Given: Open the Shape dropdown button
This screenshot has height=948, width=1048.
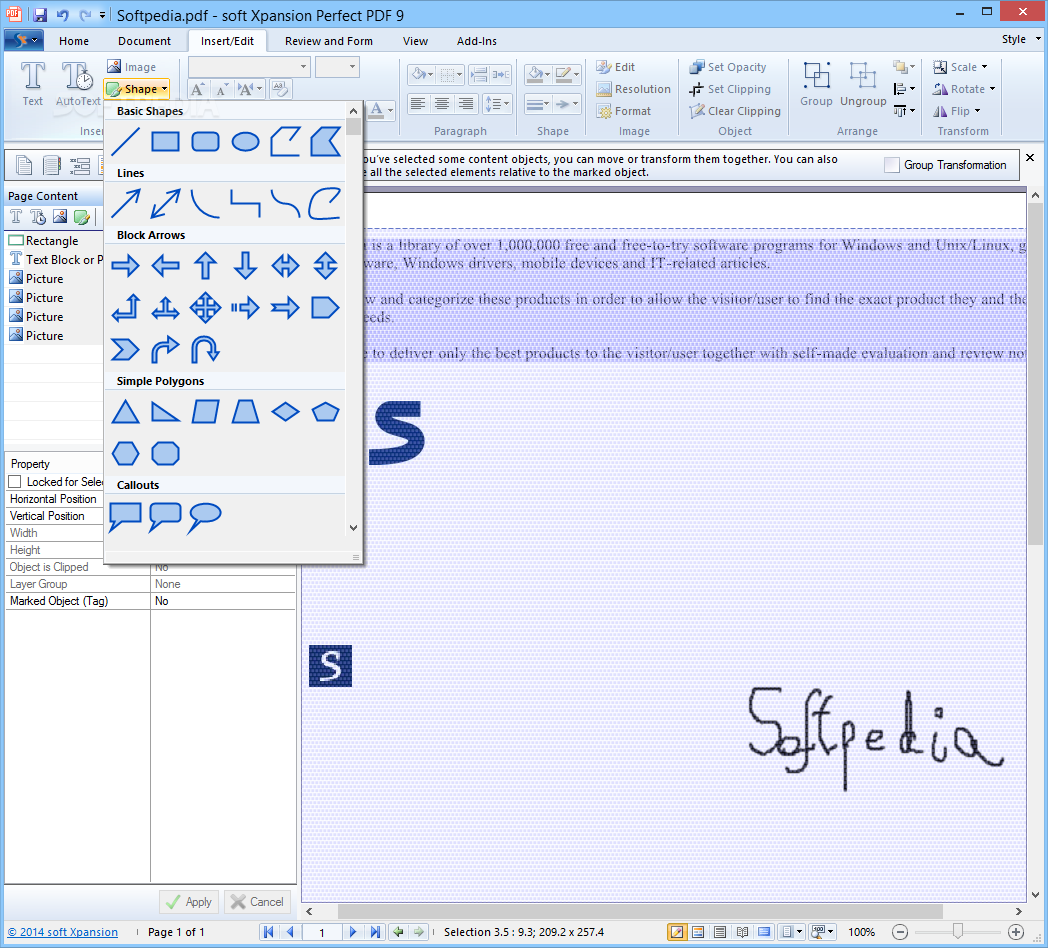Looking at the screenshot, I should [x=136, y=89].
